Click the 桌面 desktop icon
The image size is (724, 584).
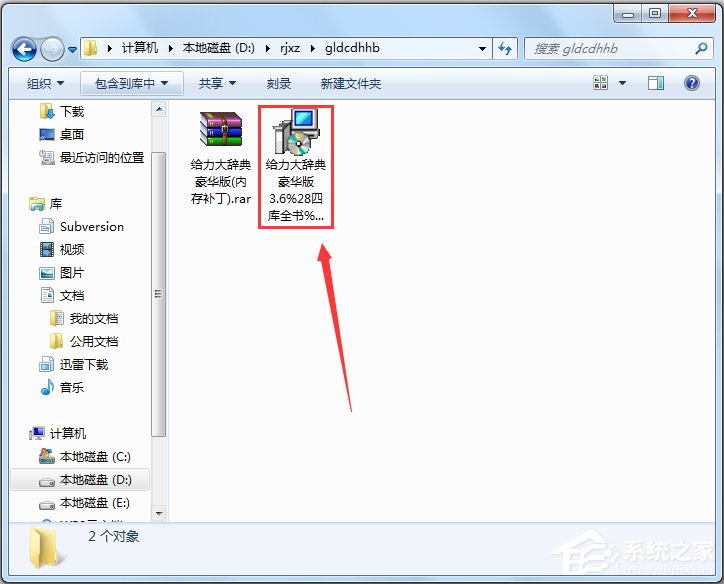click(x=47, y=134)
